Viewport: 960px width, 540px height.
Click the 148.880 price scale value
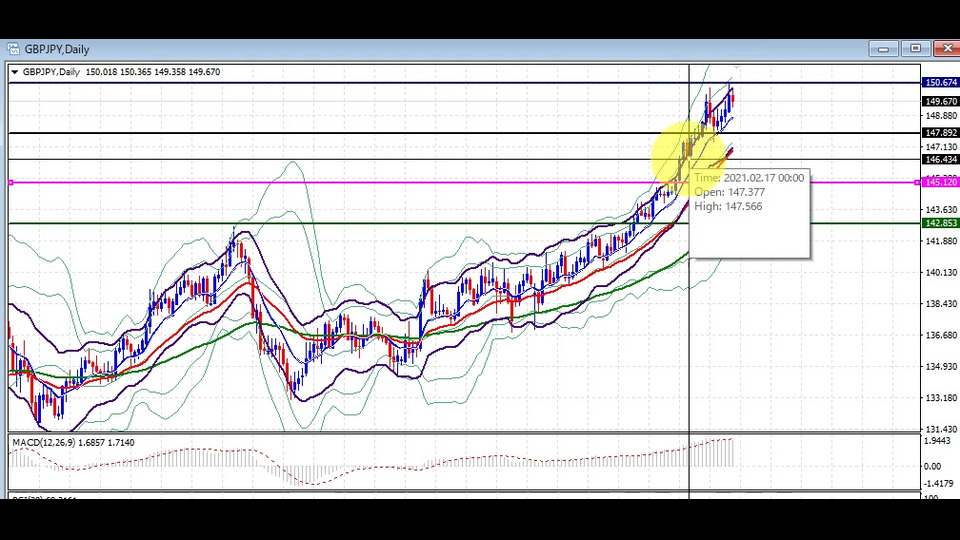[941, 116]
